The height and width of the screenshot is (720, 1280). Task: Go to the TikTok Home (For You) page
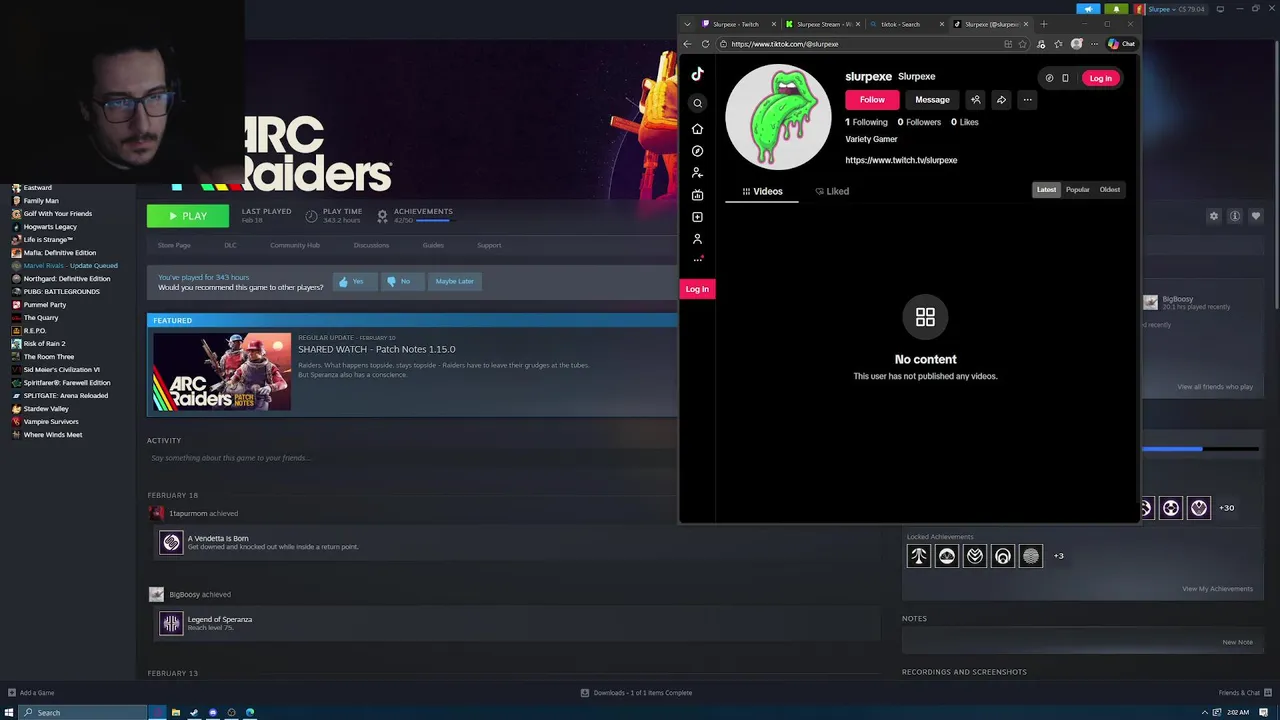coord(697,129)
